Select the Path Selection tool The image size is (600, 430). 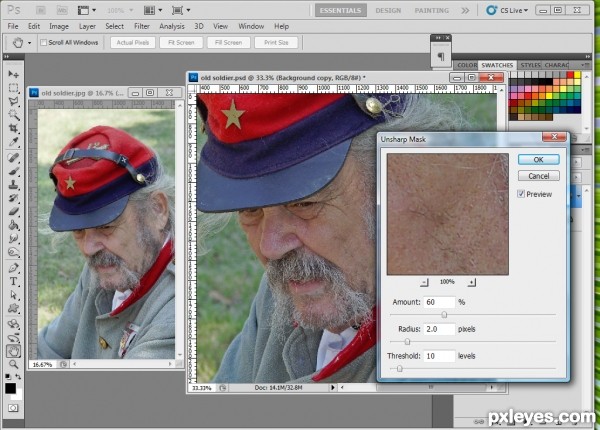click(13, 295)
